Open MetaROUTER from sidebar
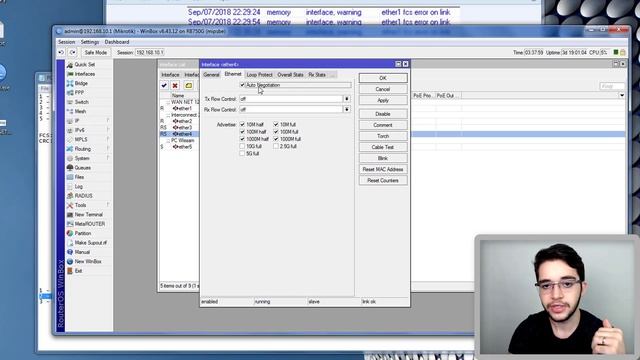The width and height of the screenshot is (640, 360). [89, 224]
